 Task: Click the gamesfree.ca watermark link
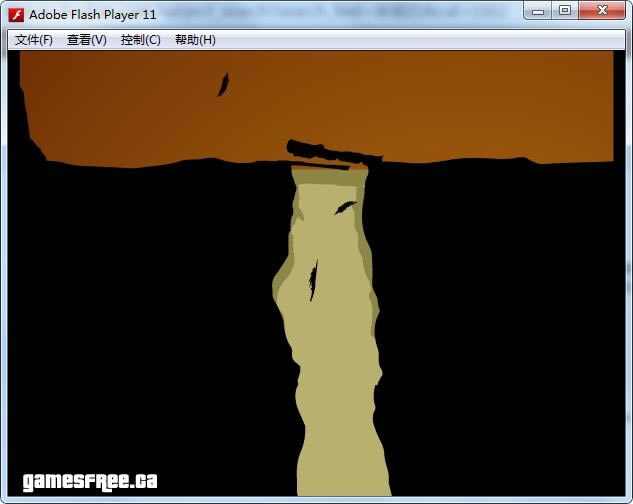click(90, 481)
